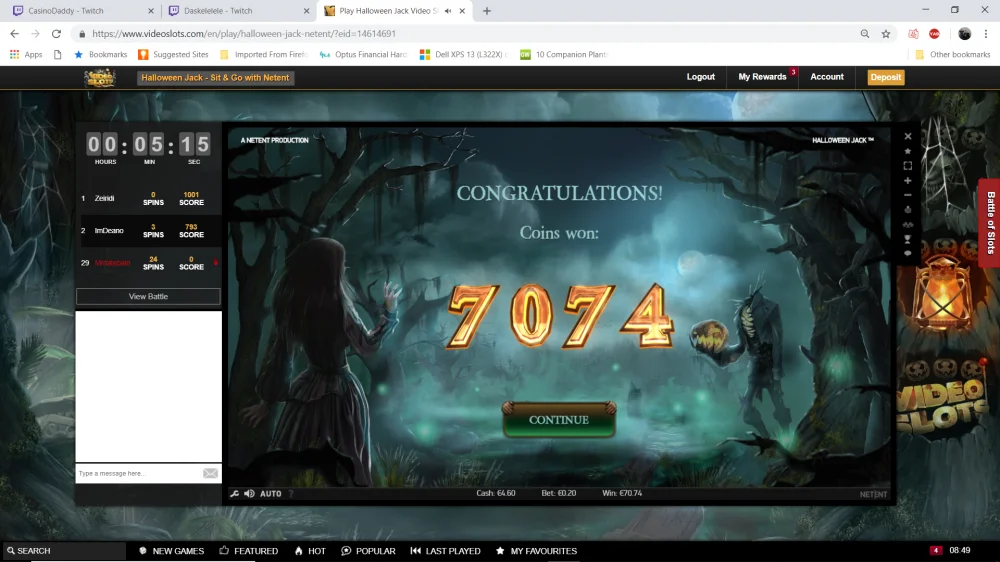Click the money bag icon in sidebar
1000x562 pixels.
pos(908,210)
